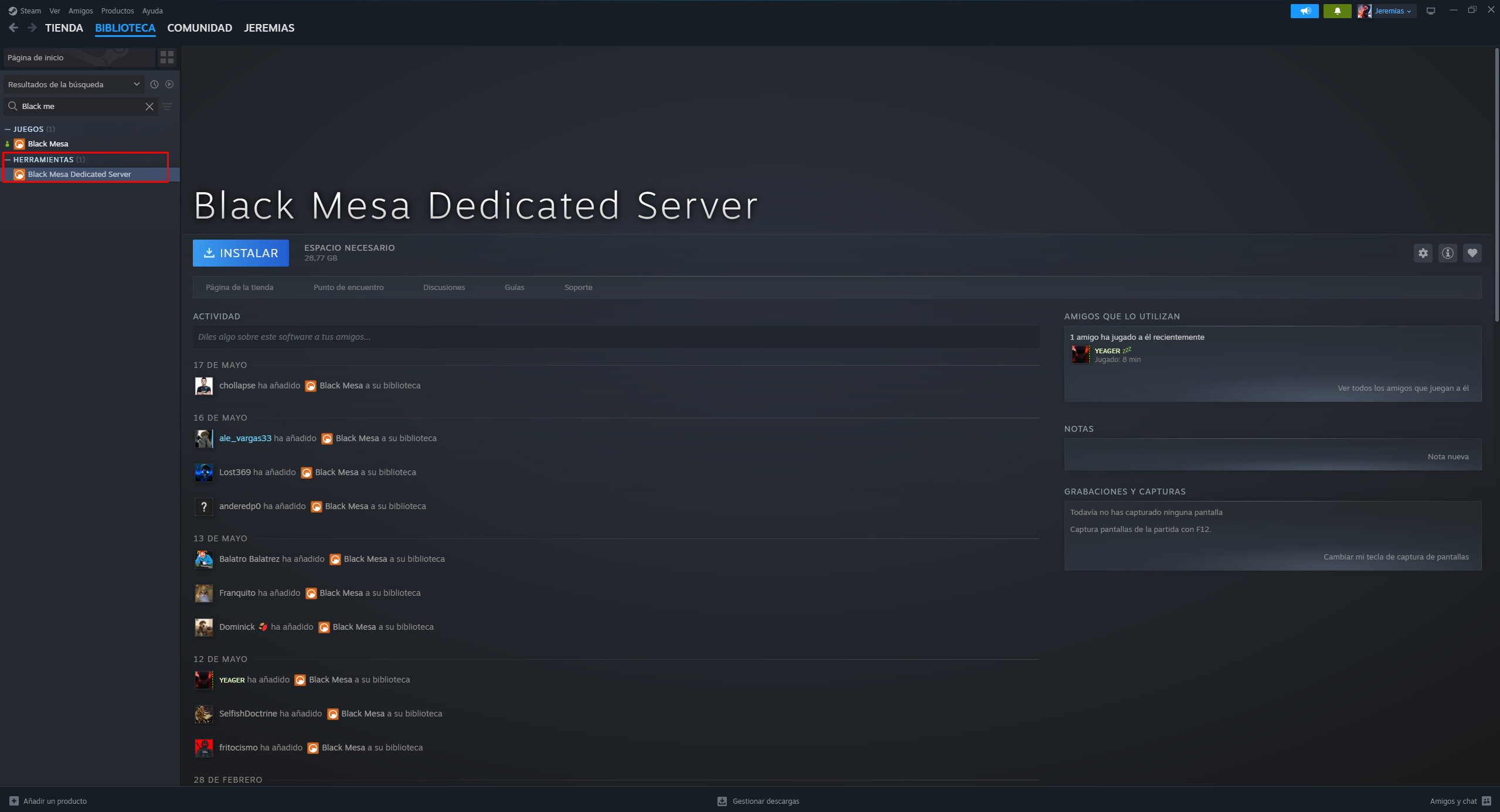The image size is (1500, 812).
Task: Click Añadir un producto label
Action: [55, 801]
